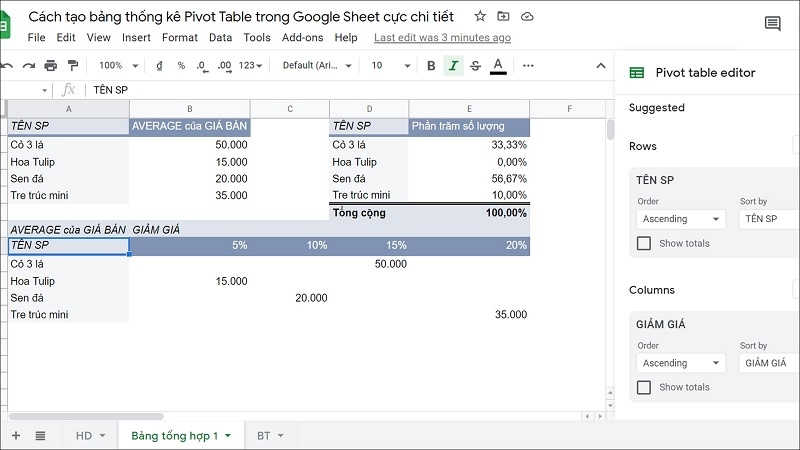
Task: Add a new sheet
Action: [16, 436]
